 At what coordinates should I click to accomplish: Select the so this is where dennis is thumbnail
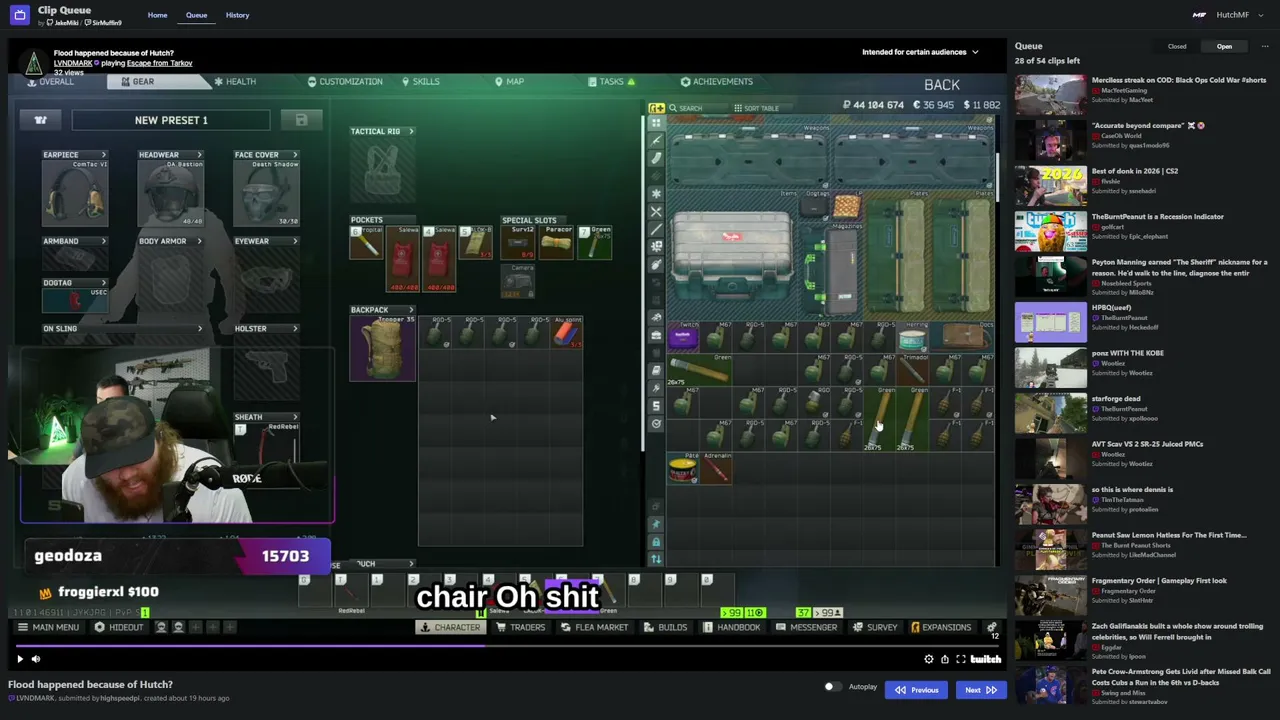point(1051,504)
